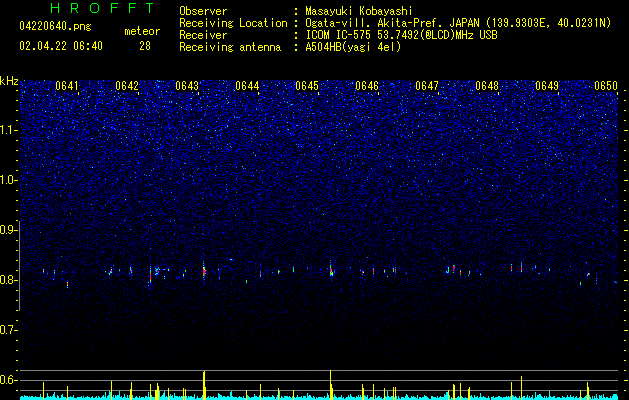Click the 0.8 kHz axis label
The width and height of the screenshot is (629, 400).
pyautogui.click(x=8, y=280)
